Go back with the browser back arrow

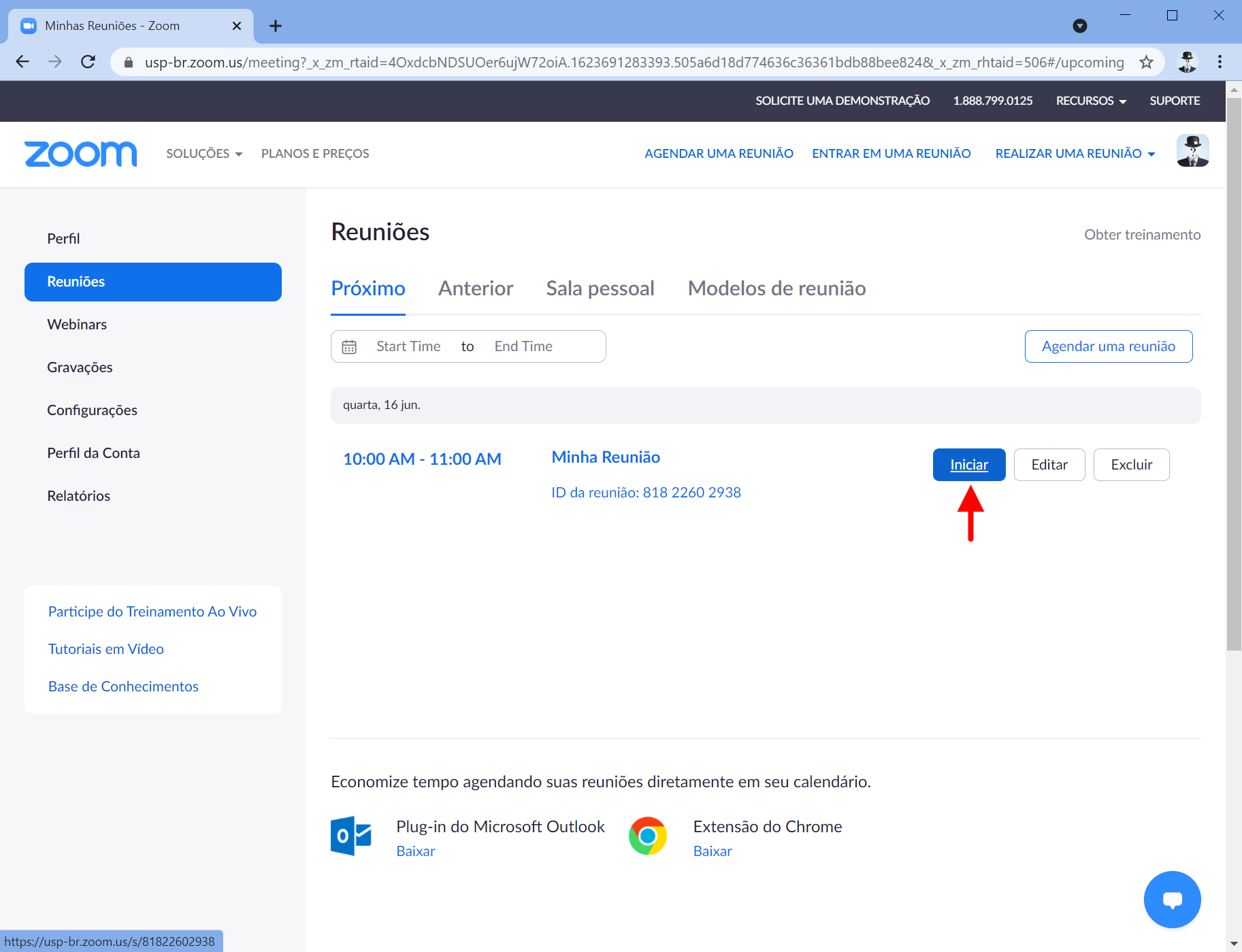pyautogui.click(x=22, y=62)
